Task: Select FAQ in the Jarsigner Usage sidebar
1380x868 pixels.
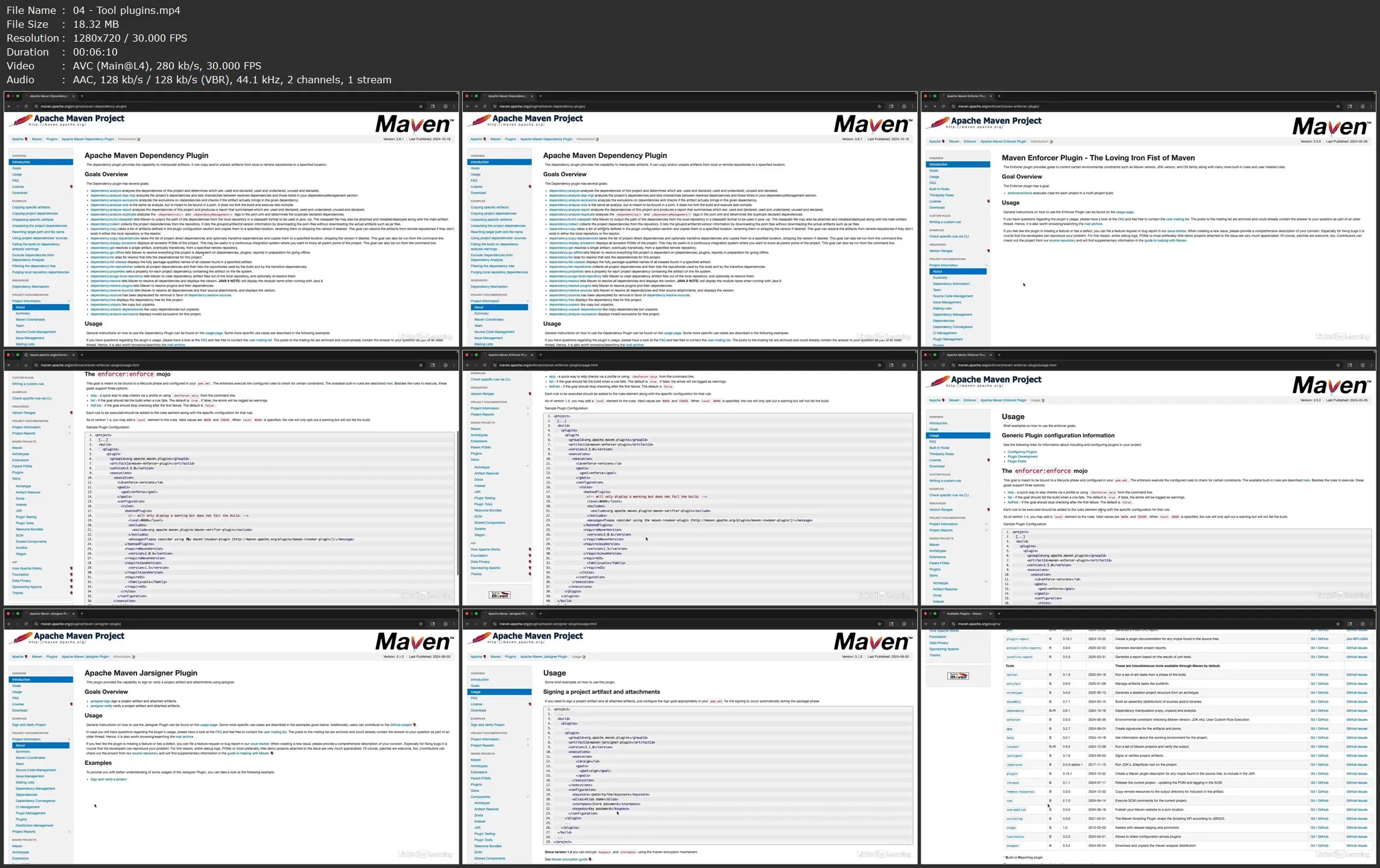Action: [x=474, y=698]
